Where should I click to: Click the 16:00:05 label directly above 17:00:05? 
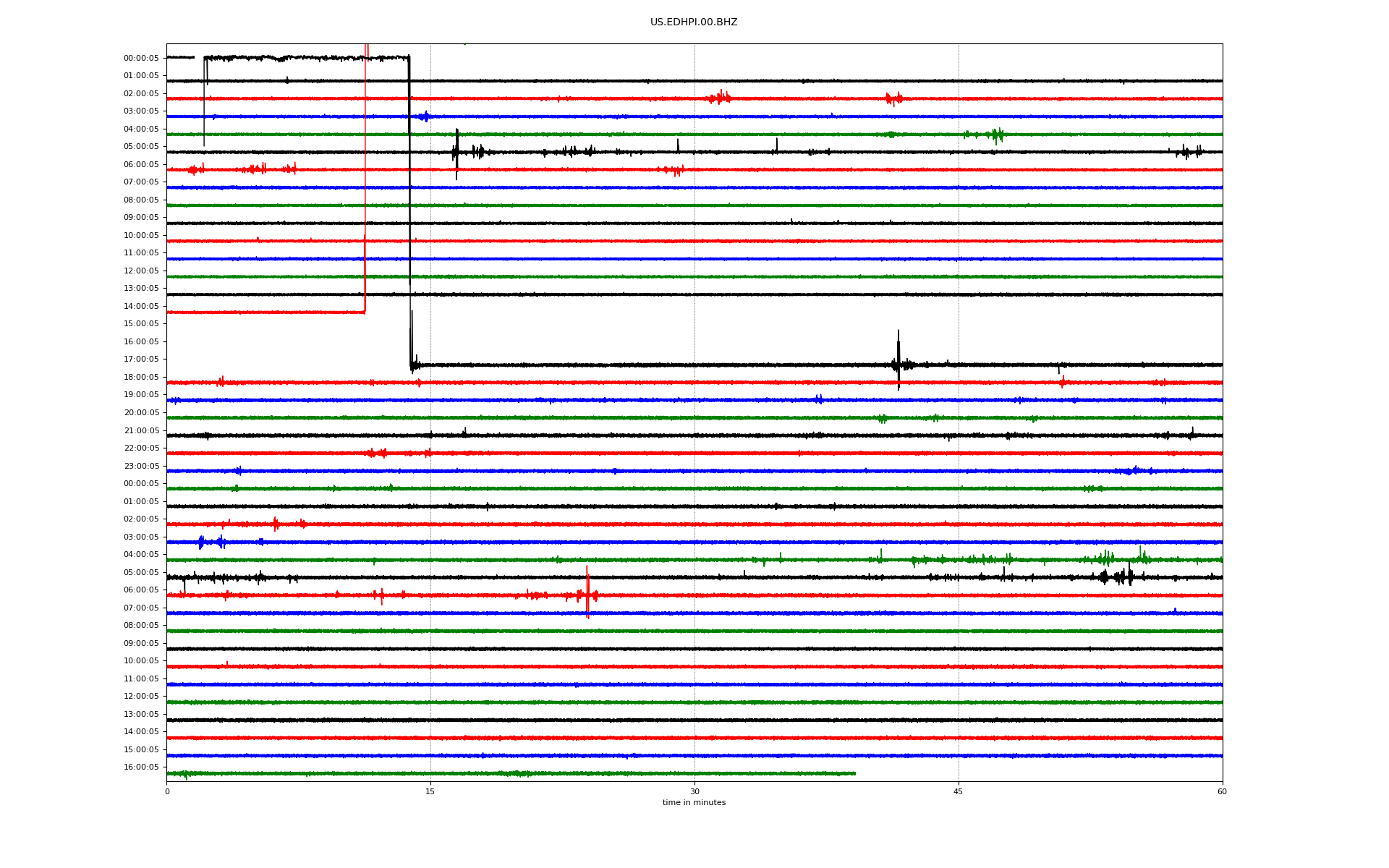coord(141,342)
